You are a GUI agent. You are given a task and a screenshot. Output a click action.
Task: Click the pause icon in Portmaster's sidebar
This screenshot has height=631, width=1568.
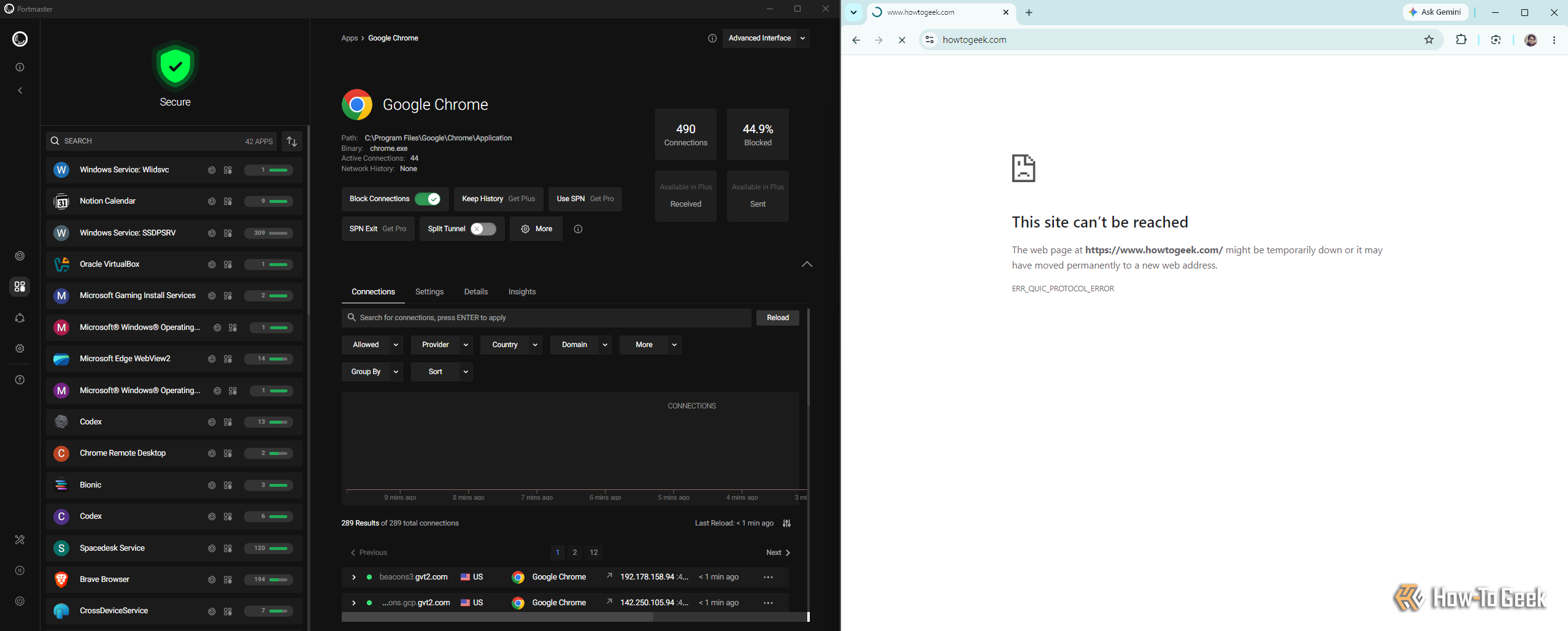point(20,570)
